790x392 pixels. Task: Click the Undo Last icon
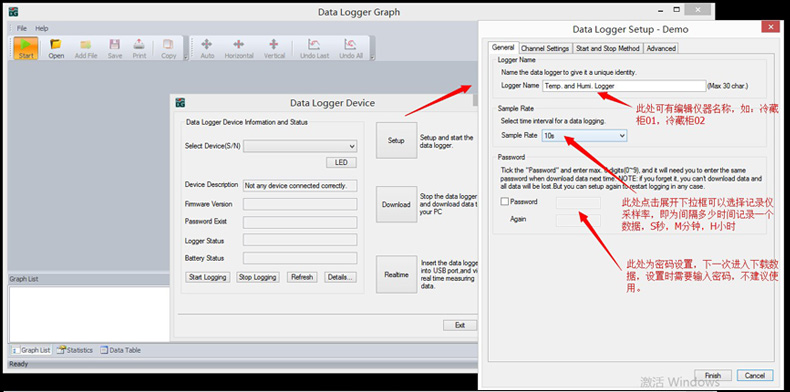(x=314, y=48)
